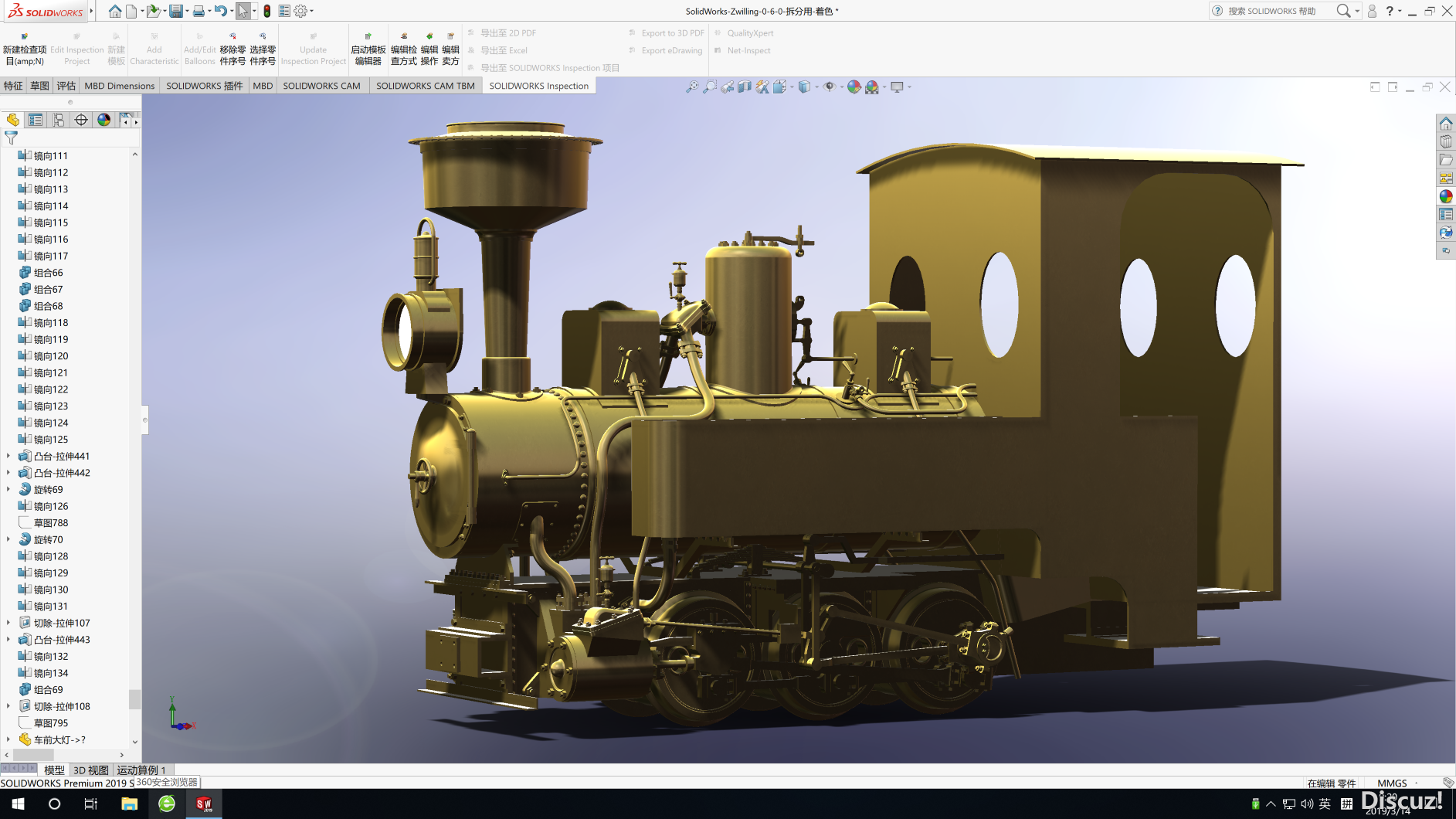
Task: Switch to the 草图 ribbon tab
Action: pyautogui.click(x=39, y=86)
